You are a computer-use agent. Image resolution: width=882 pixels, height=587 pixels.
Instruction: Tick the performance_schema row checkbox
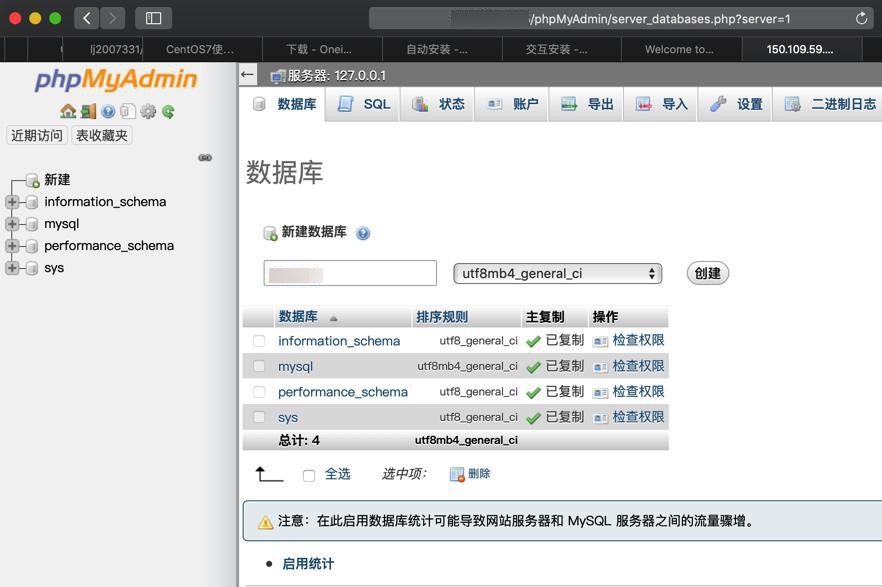tap(259, 391)
